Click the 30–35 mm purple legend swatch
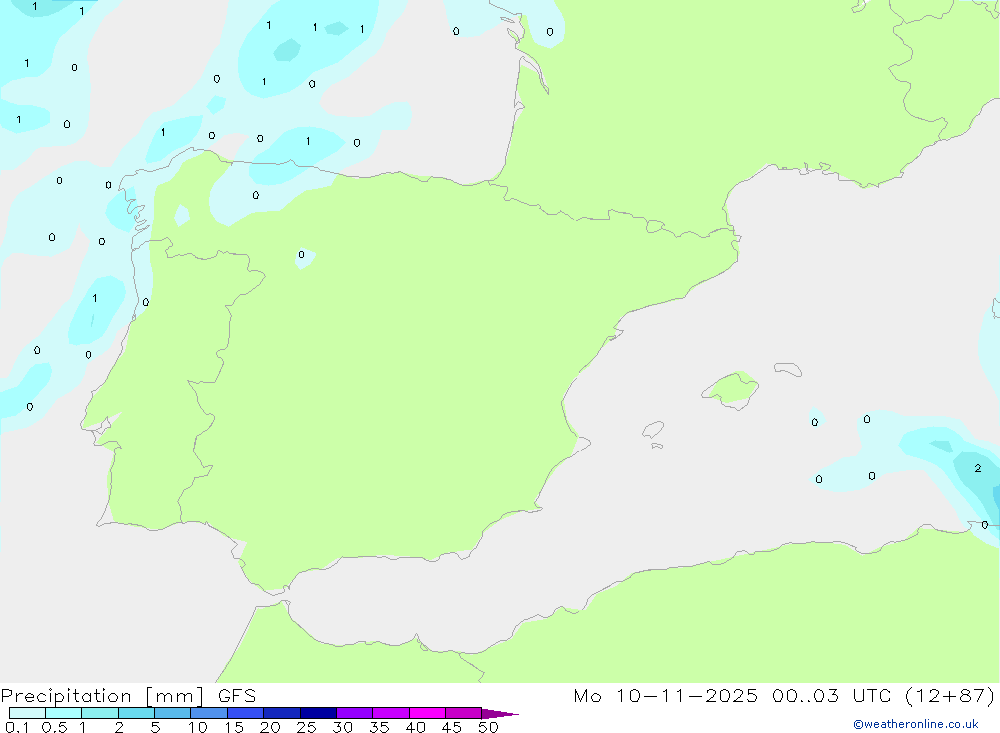This screenshot has height=733, width=1000. point(354,713)
